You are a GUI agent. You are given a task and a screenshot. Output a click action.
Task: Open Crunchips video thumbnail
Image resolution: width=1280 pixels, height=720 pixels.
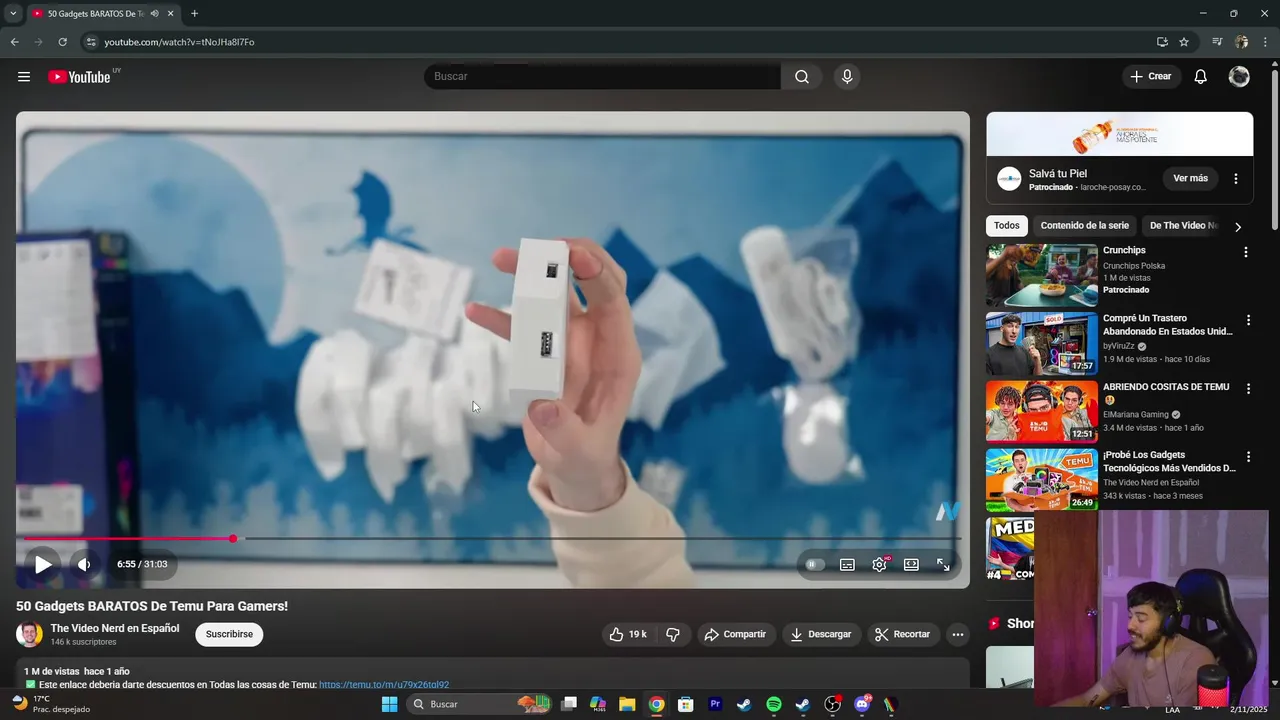pyautogui.click(x=1042, y=275)
